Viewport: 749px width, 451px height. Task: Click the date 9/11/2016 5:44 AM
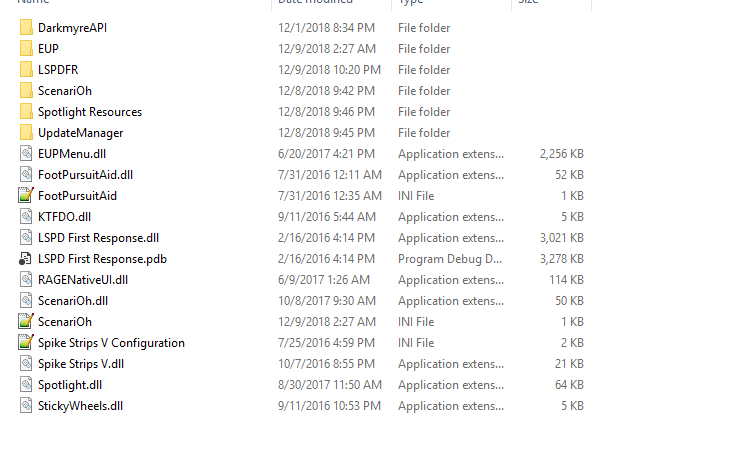(327, 217)
